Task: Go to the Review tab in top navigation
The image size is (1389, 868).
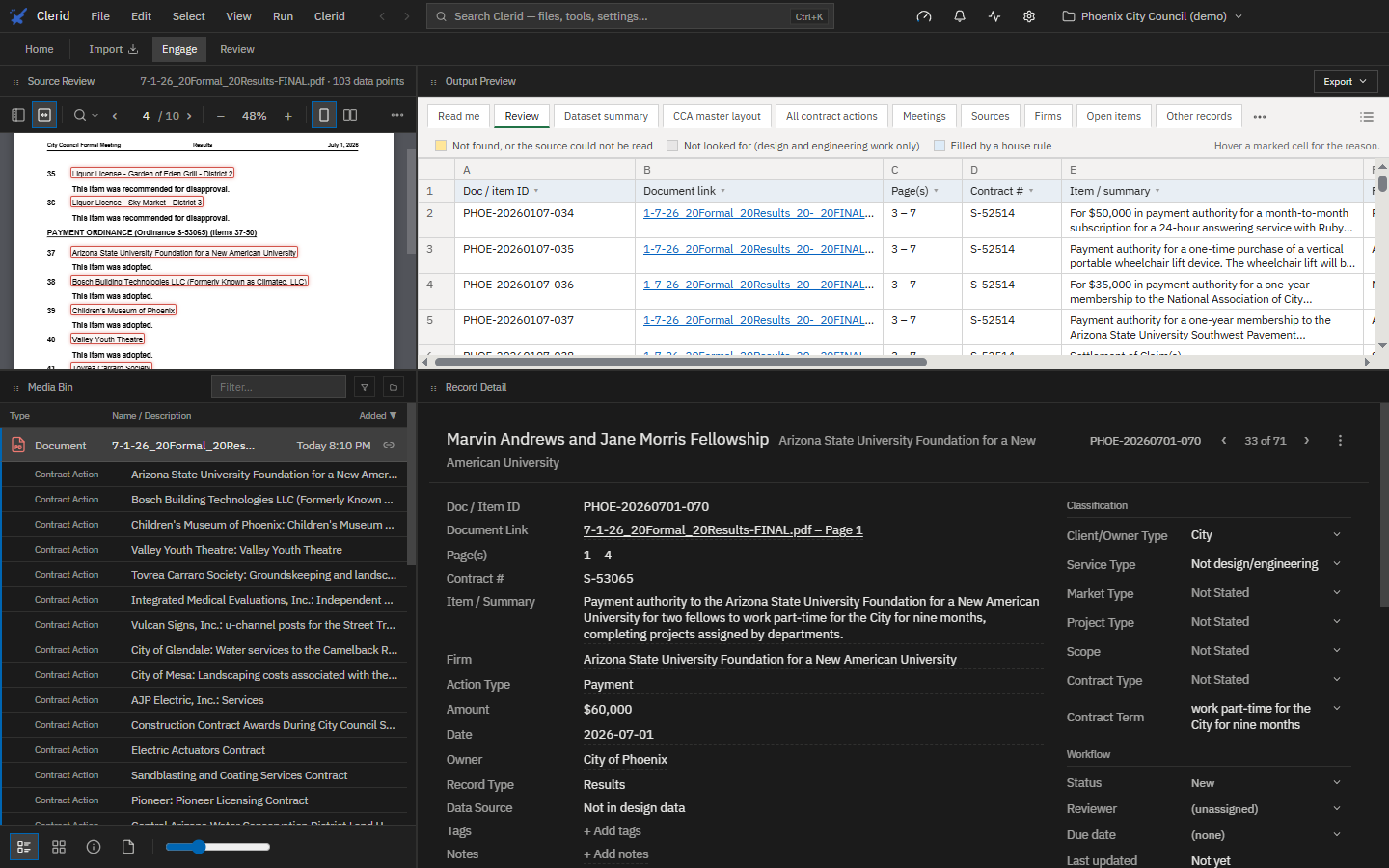Action: [x=237, y=49]
